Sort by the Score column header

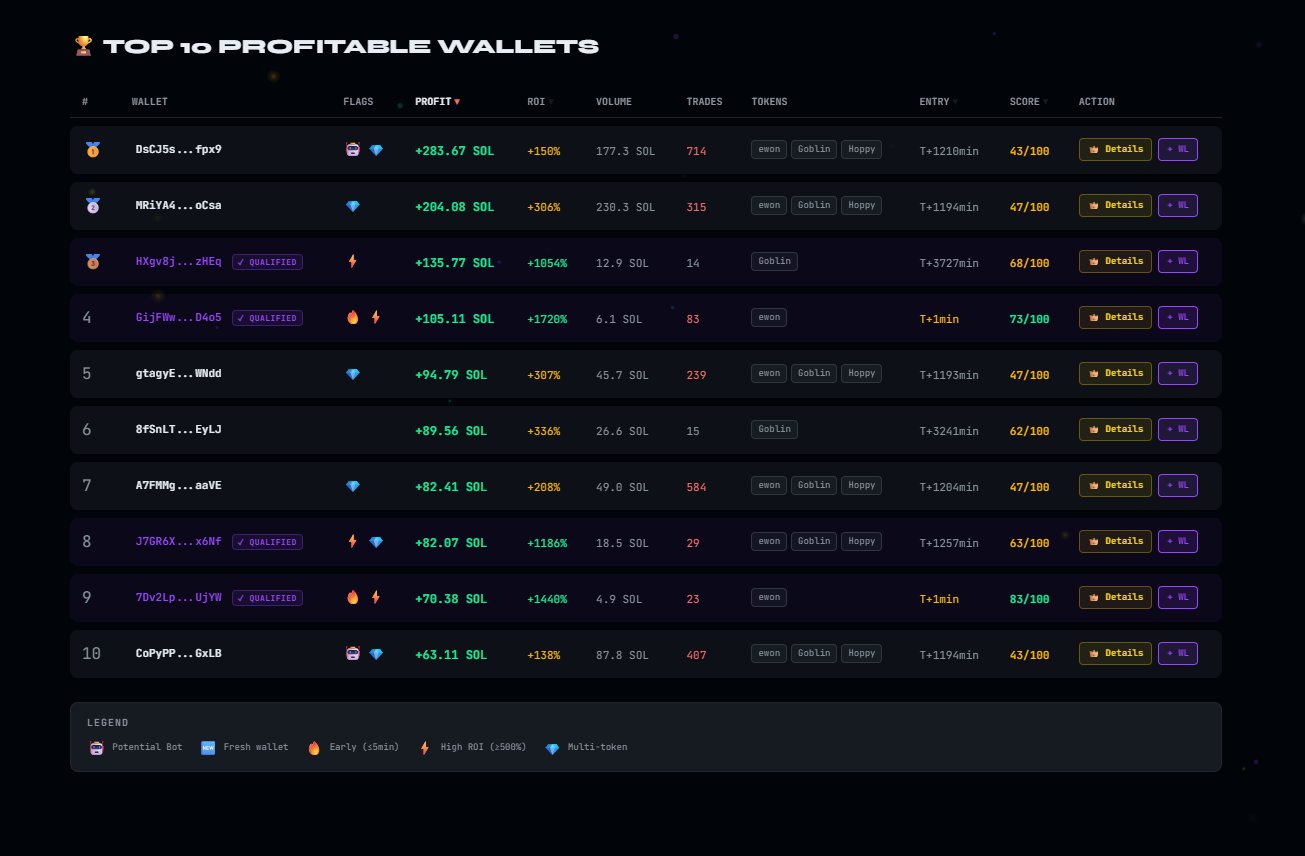[x=1029, y=101]
